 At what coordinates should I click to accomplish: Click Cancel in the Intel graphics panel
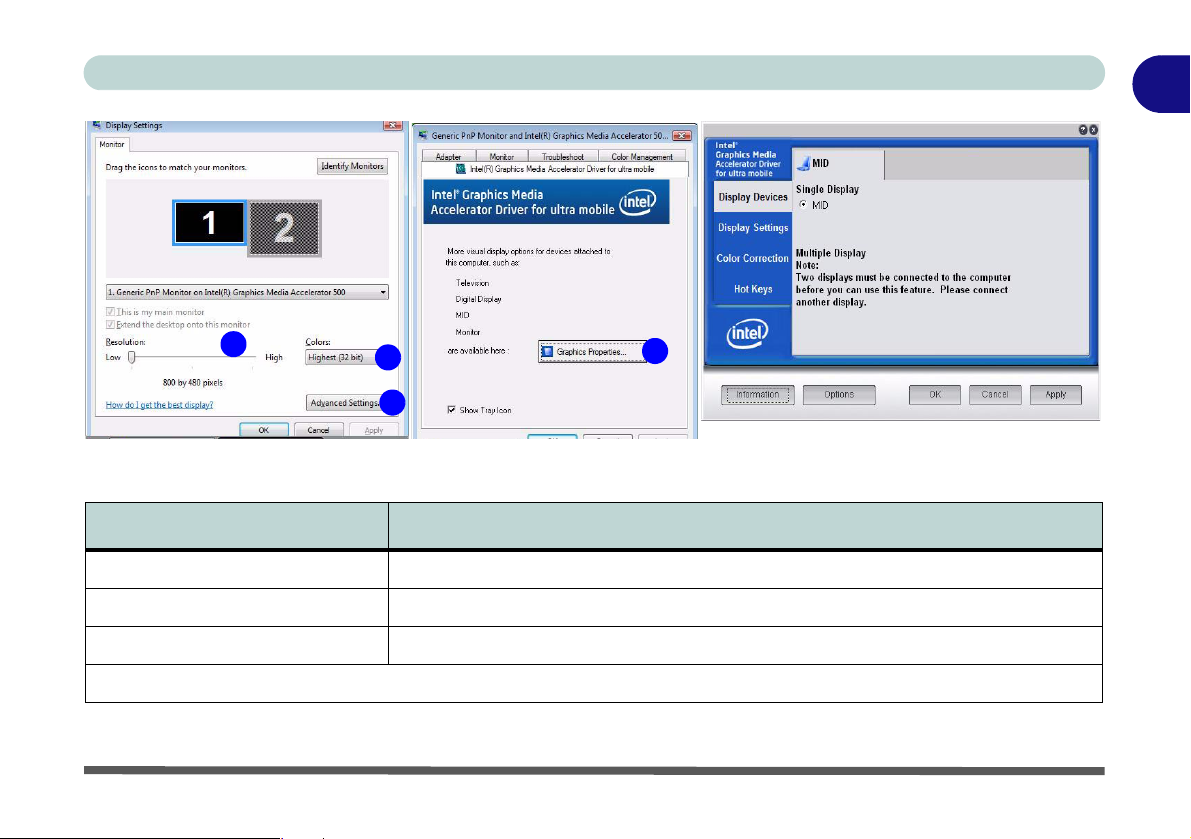(995, 395)
